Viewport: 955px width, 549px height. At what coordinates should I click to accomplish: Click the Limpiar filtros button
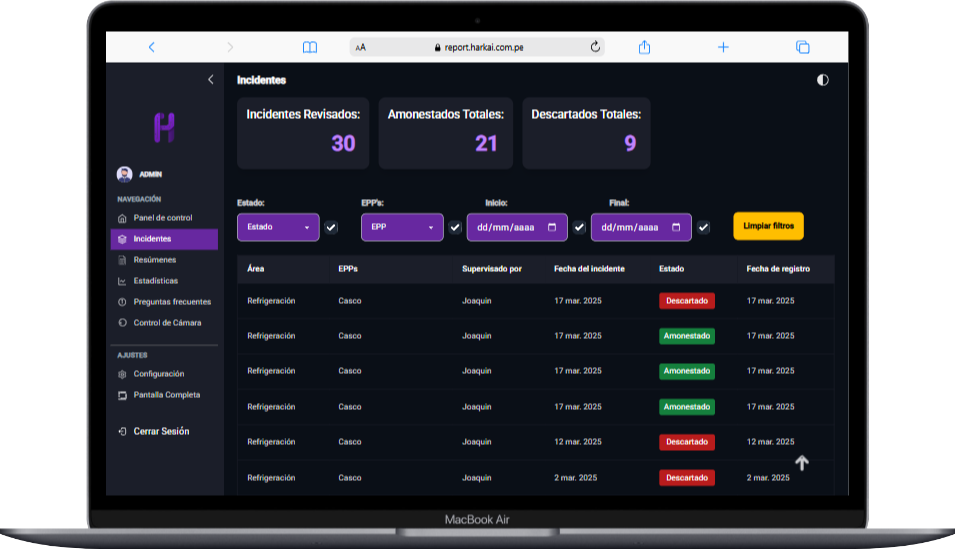(x=768, y=226)
